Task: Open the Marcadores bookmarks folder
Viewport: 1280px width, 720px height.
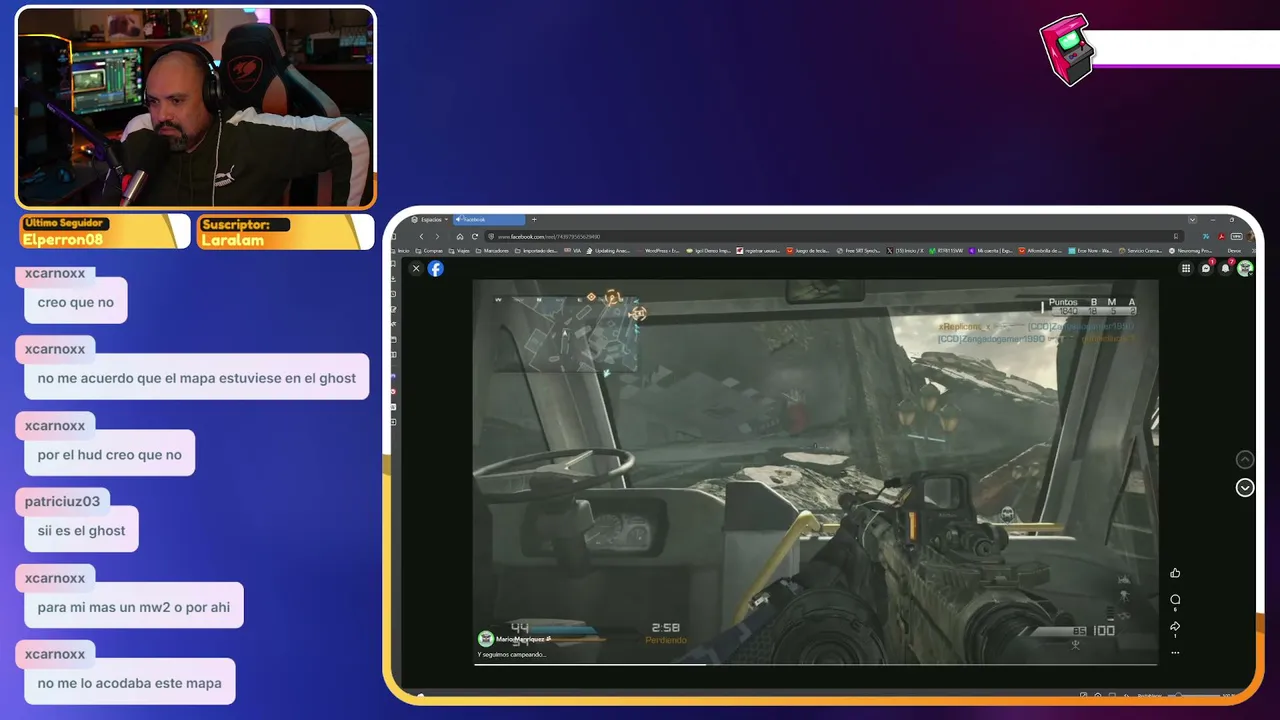Action: [493, 251]
